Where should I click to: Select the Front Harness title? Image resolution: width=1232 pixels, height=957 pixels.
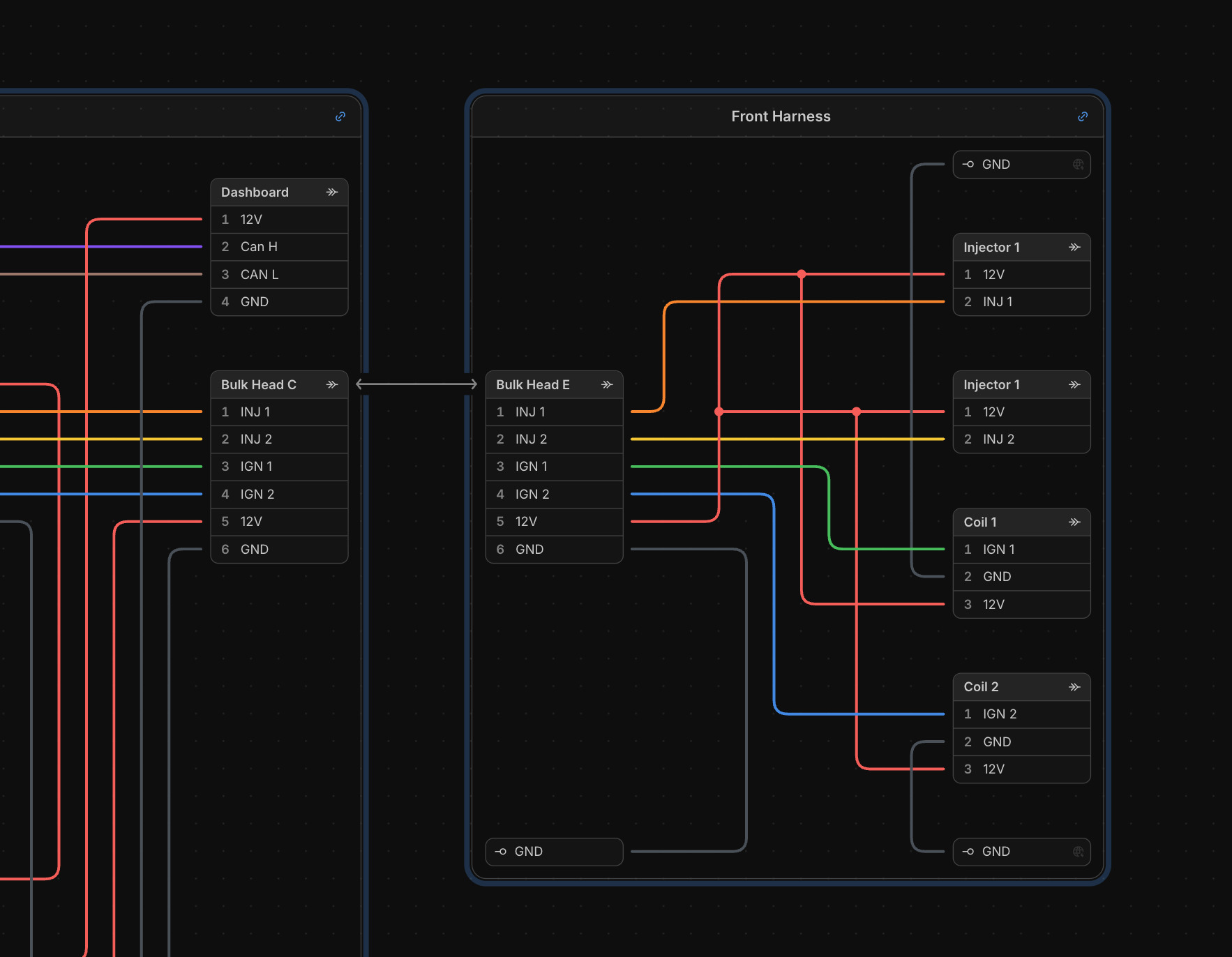pyautogui.click(x=781, y=116)
